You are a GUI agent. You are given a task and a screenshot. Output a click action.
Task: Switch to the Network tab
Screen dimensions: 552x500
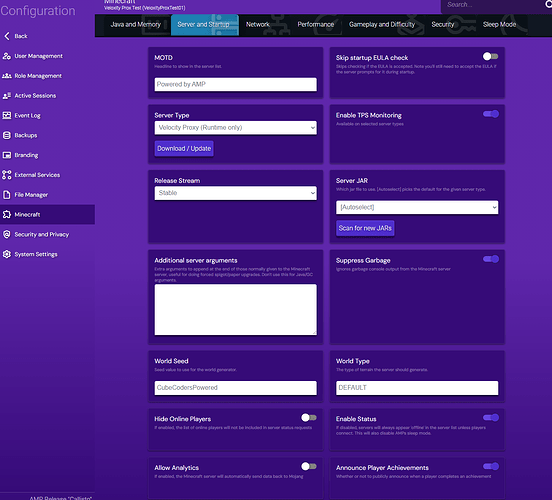pos(258,24)
